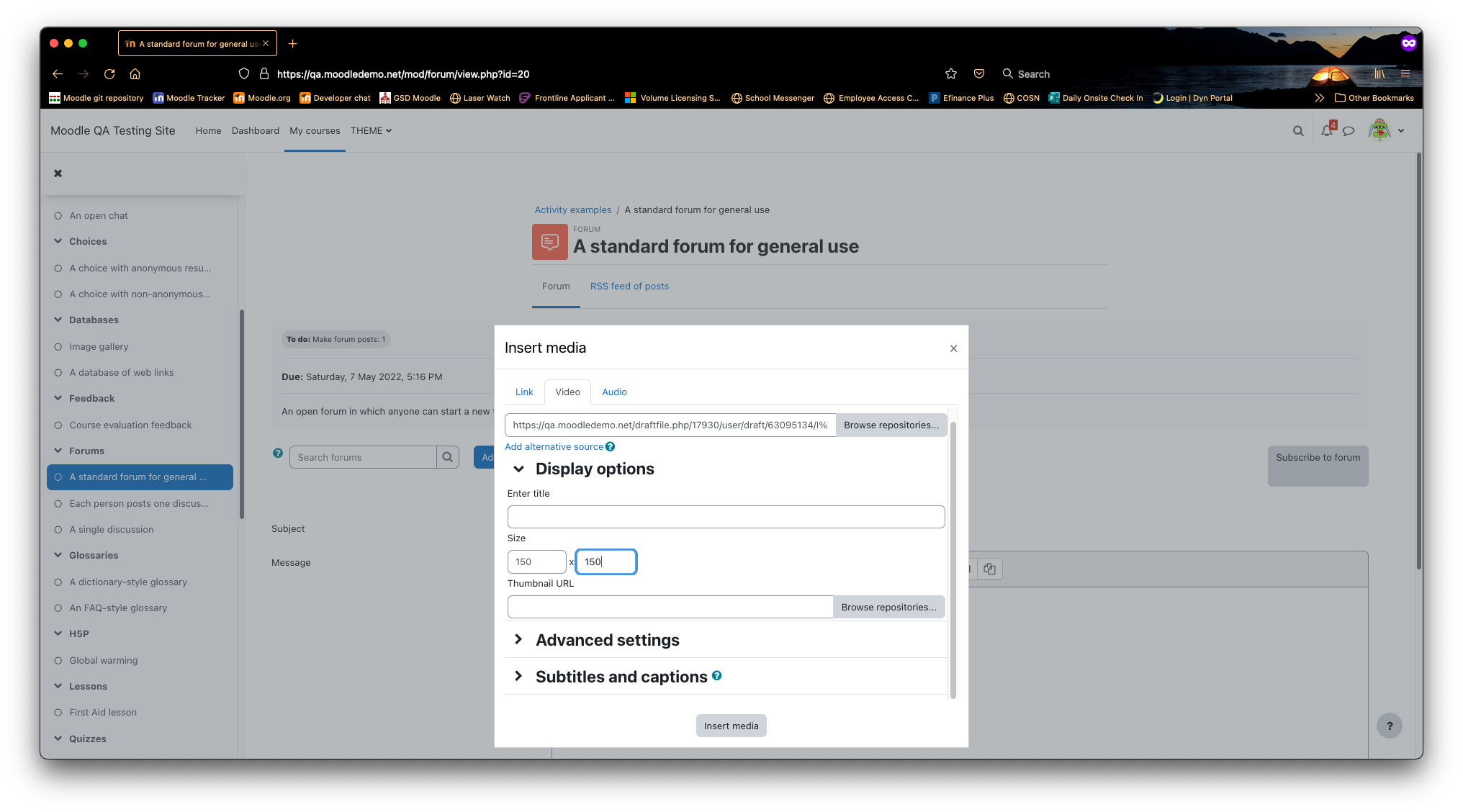Collapse the Forums section in sidebar
The height and width of the screenshot is (812, 1463).
58,451
